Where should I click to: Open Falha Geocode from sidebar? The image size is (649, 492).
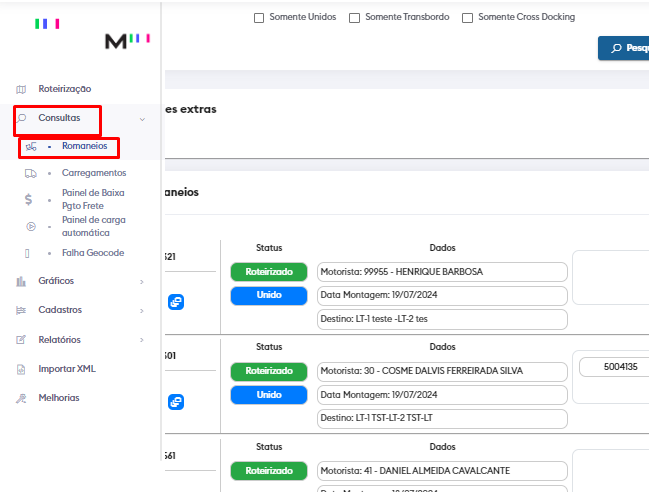pyautogui.click(x=92, y=253)
